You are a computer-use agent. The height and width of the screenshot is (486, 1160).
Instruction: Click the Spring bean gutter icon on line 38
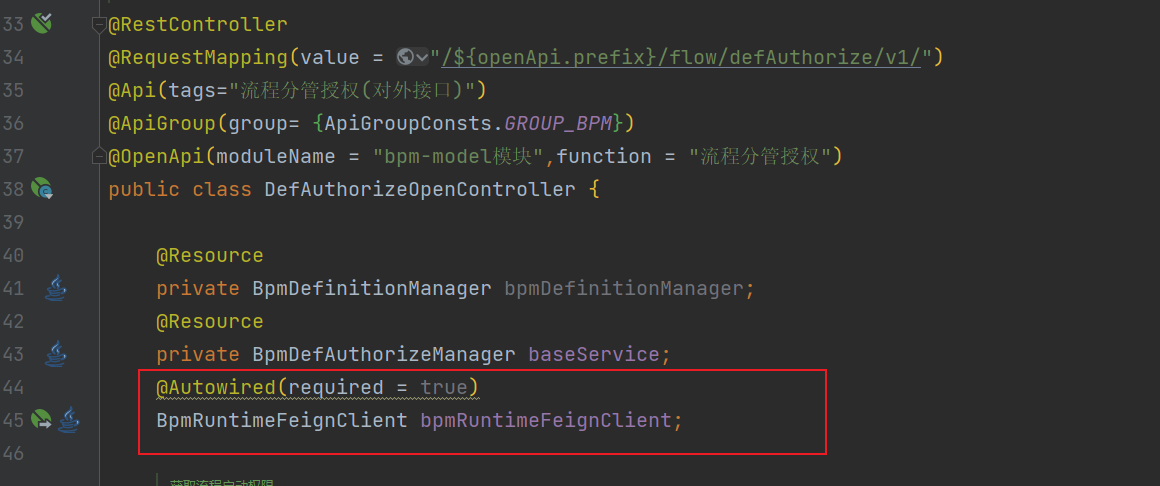(42, 188)
